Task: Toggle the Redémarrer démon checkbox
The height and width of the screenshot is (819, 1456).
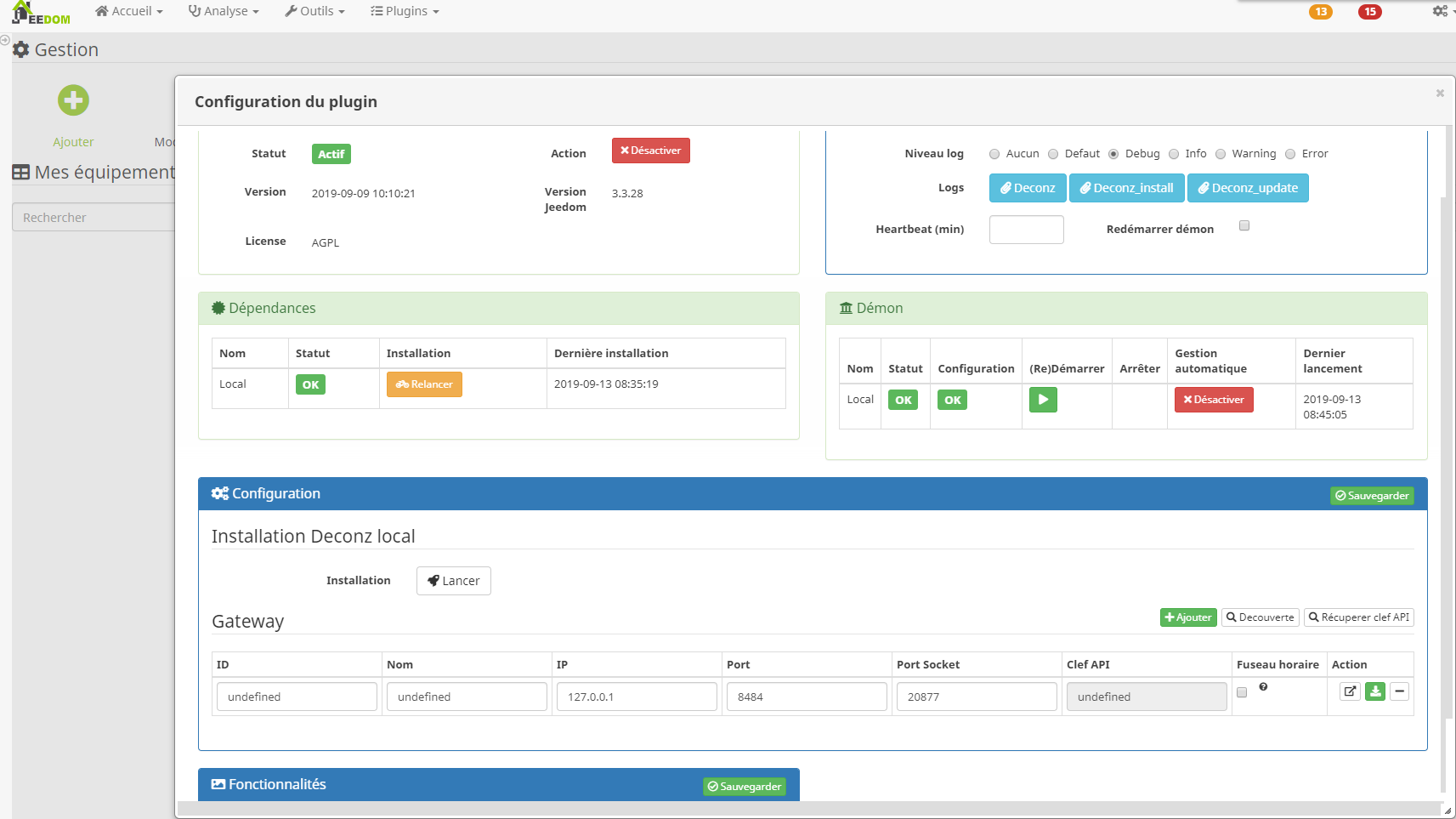Action: coord(1244,225)
